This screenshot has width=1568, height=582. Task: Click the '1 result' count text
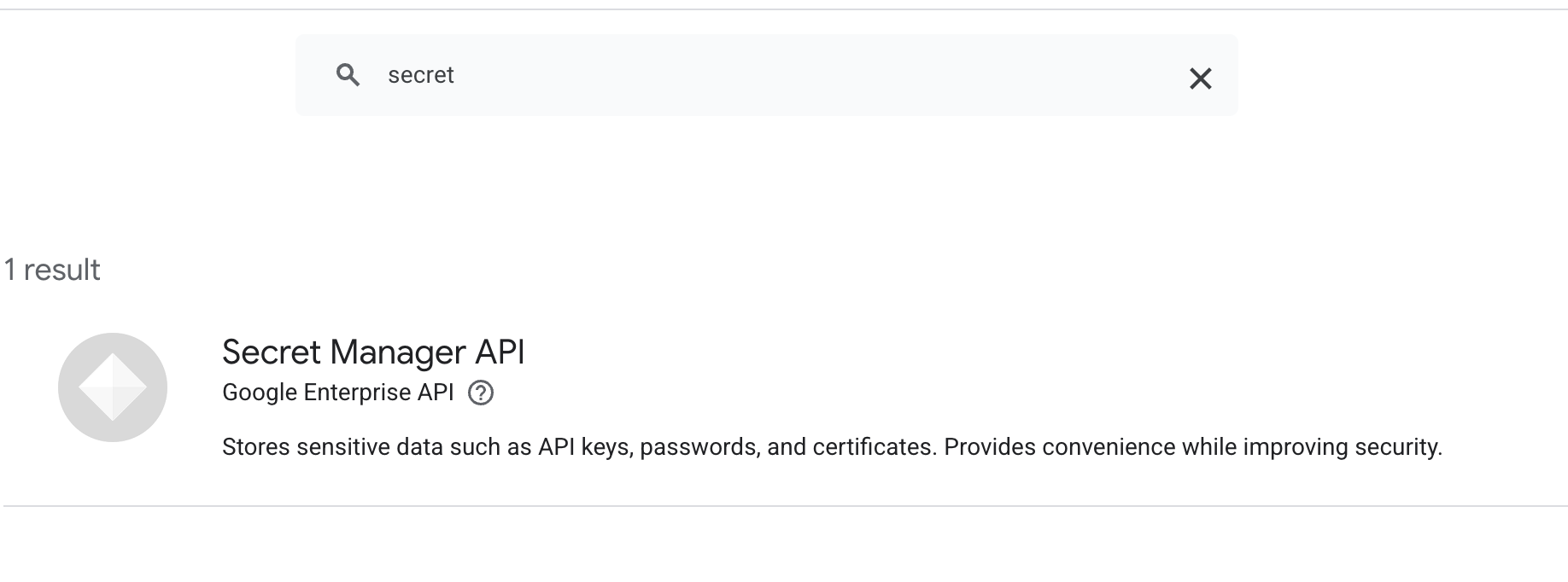[52, 269]
